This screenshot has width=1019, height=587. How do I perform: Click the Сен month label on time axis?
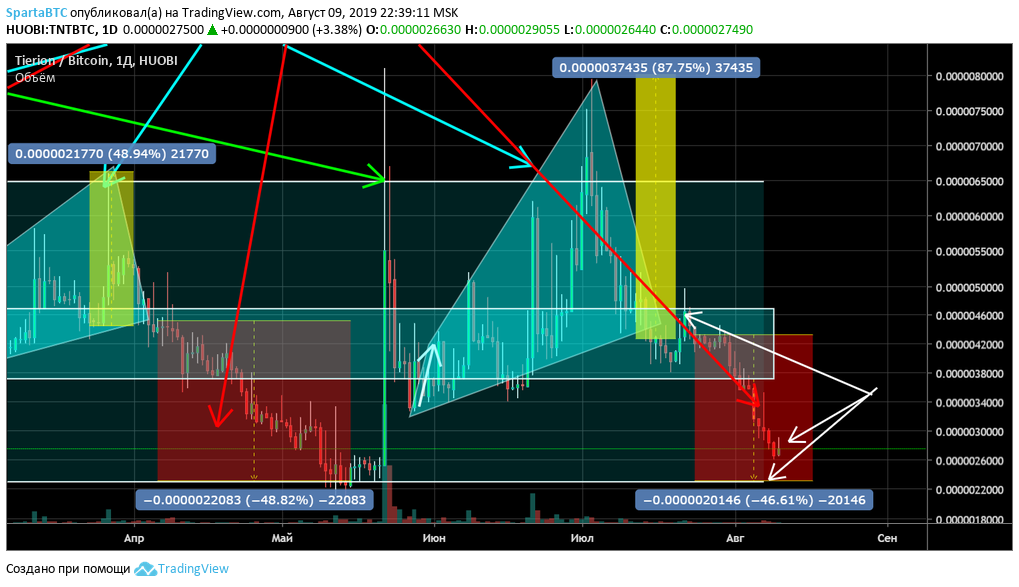pos(887,538)
